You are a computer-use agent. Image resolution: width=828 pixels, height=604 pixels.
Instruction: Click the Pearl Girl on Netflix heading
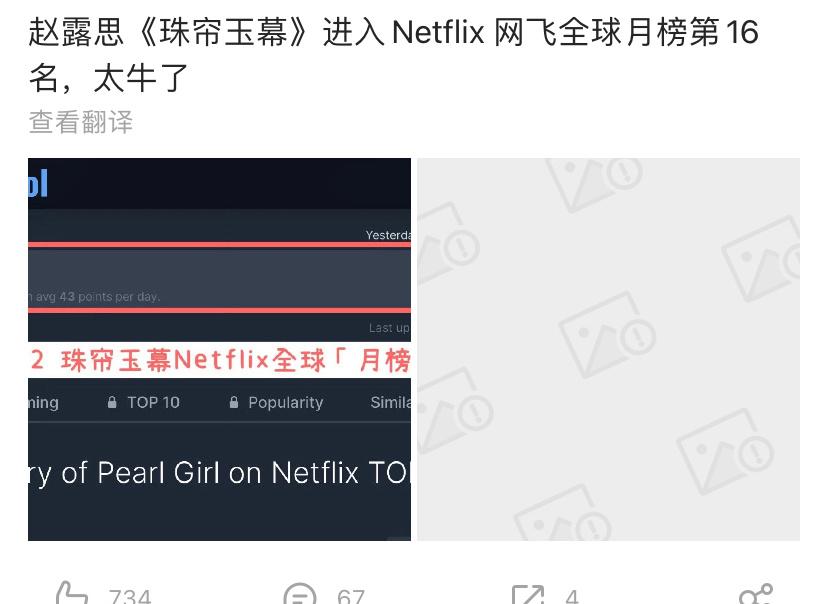220,473
